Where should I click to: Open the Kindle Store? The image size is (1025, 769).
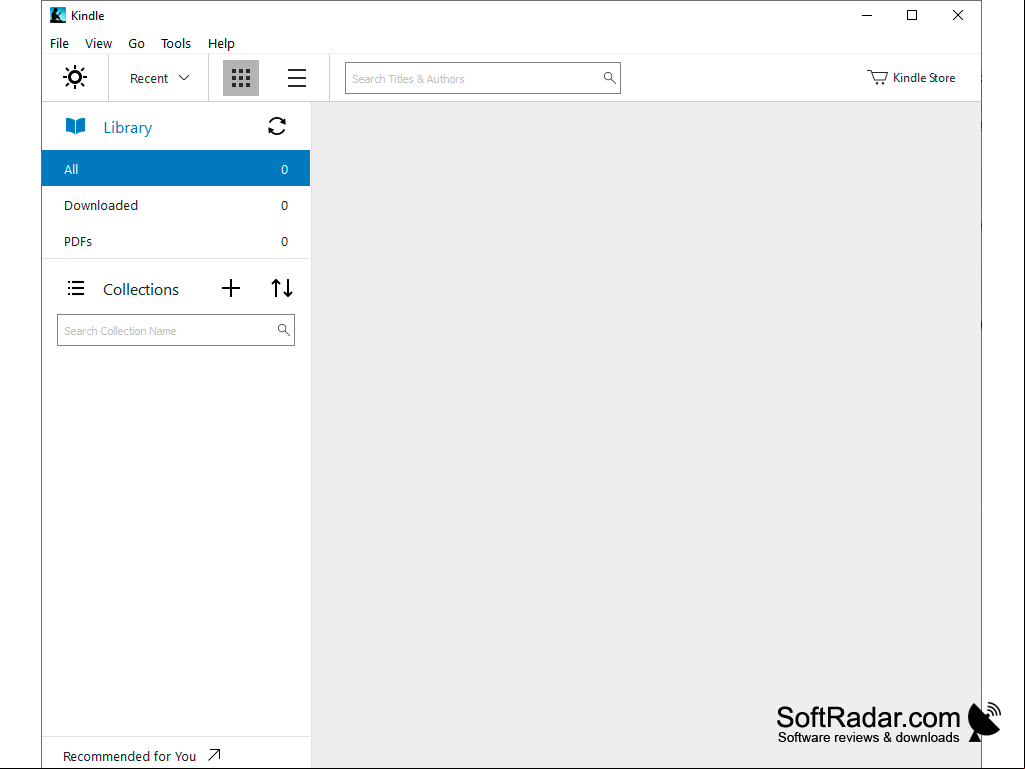(x=911, y=78)
